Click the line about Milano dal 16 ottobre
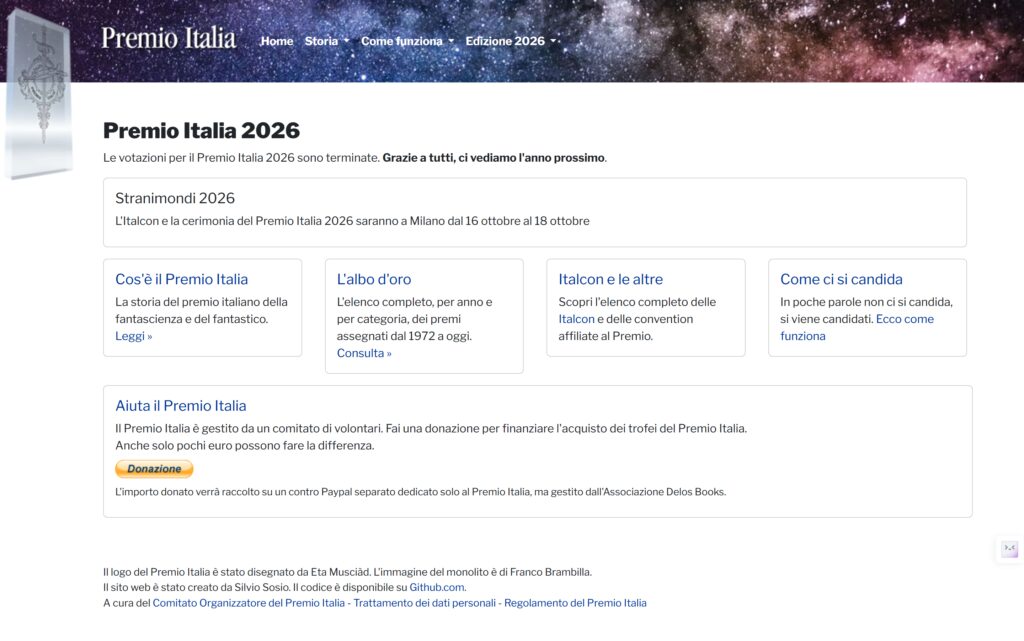1024x641 pixels. point(352,221)
